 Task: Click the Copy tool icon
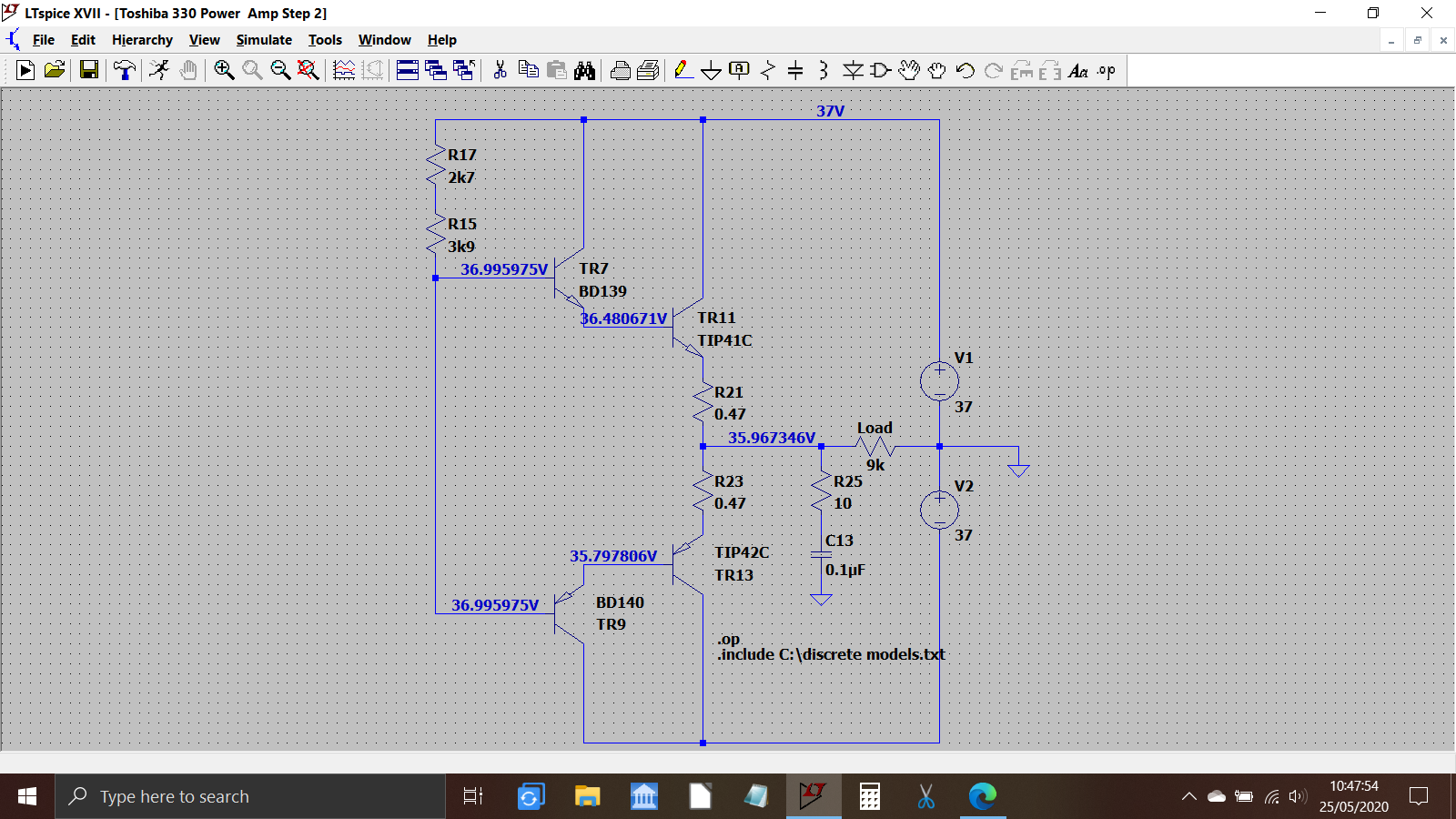point(528,70)
